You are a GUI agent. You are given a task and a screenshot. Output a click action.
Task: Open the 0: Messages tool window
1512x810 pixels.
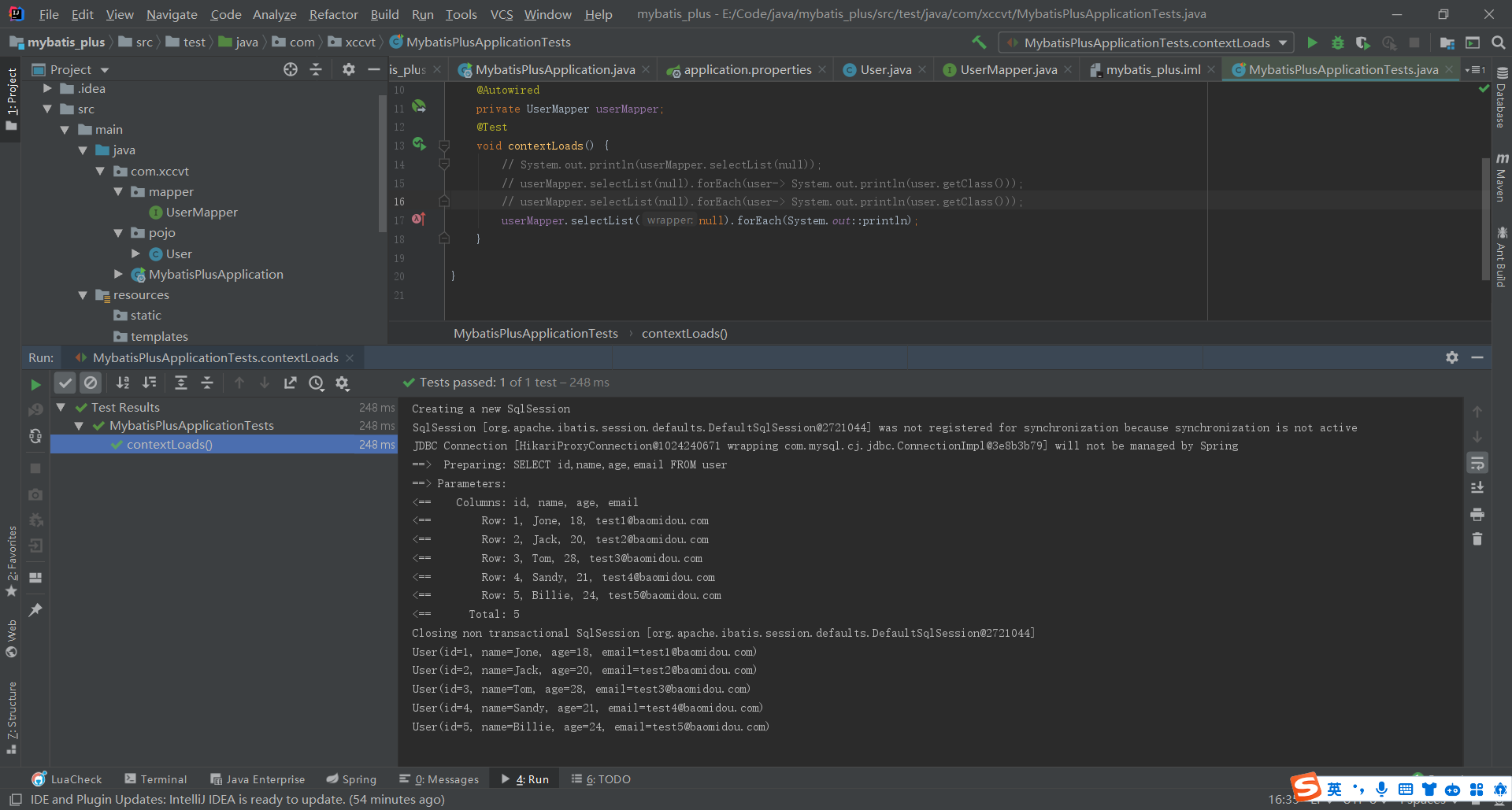pyautogui.click(x=439, y=779)
